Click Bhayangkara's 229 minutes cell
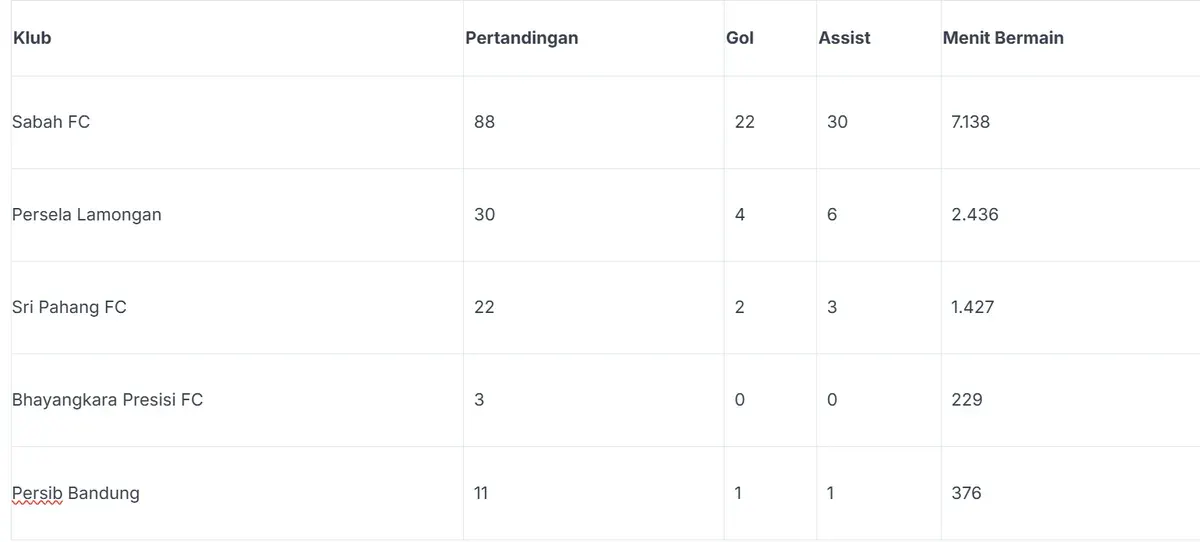The height and width of the screenshot is (542, 1200). point(967,400)
